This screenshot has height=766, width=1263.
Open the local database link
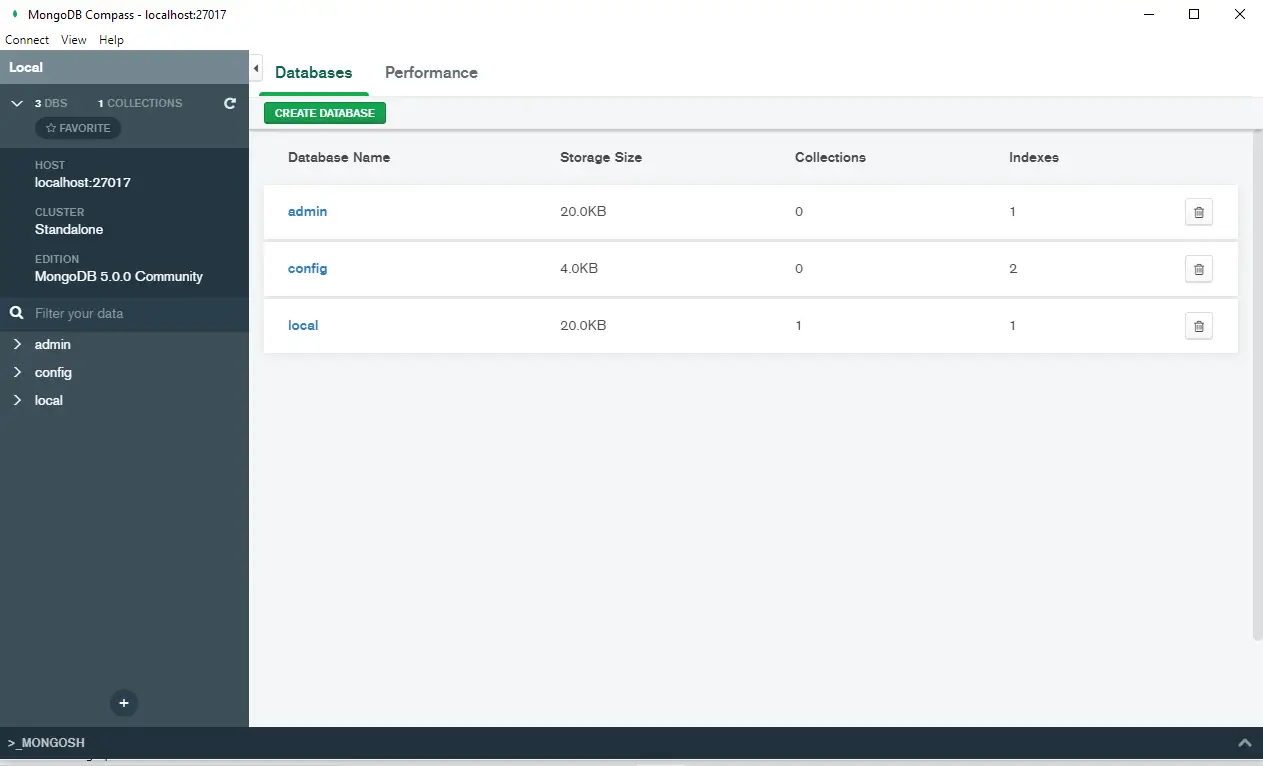(x=303, y=326)
